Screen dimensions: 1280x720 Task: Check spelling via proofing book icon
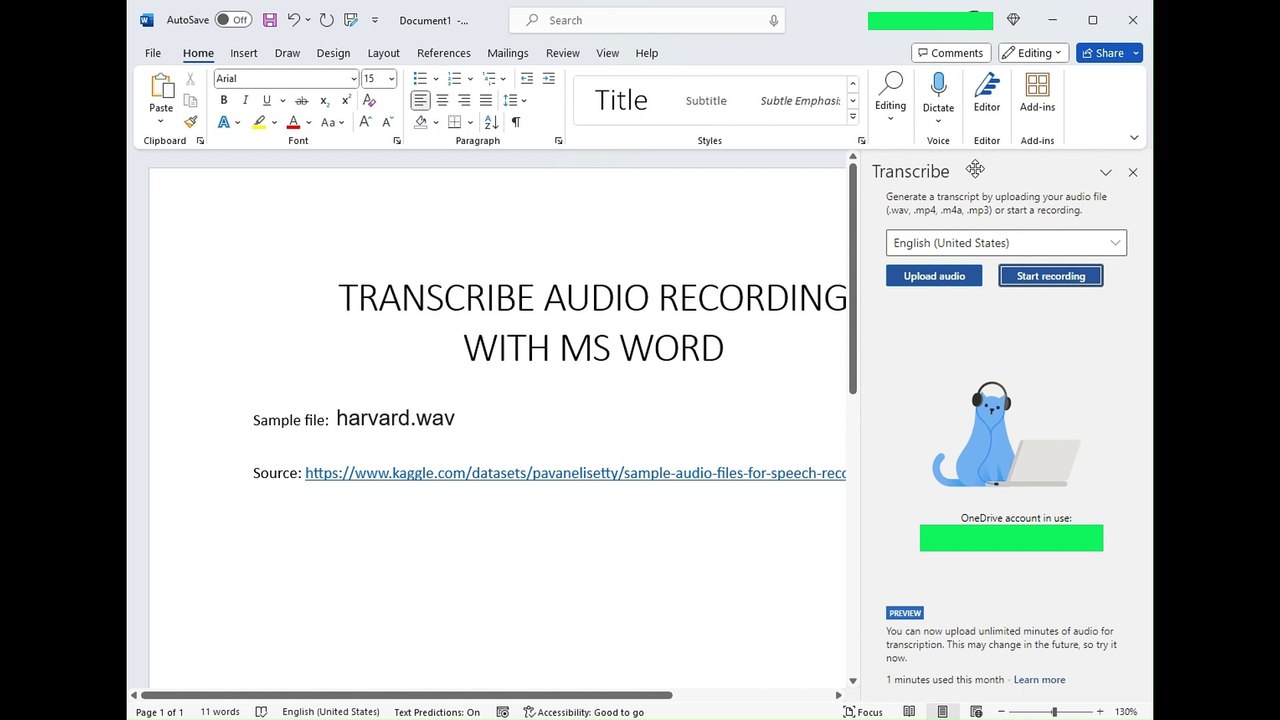pyautogui.click(x=261, y=712)
